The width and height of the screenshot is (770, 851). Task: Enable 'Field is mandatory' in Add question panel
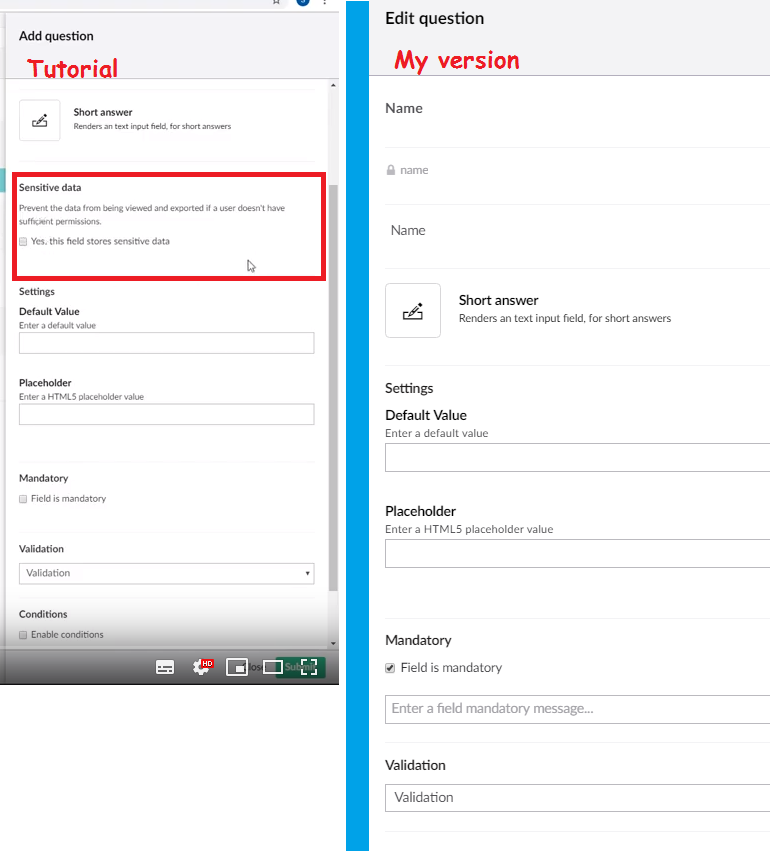tap(23, 499)
